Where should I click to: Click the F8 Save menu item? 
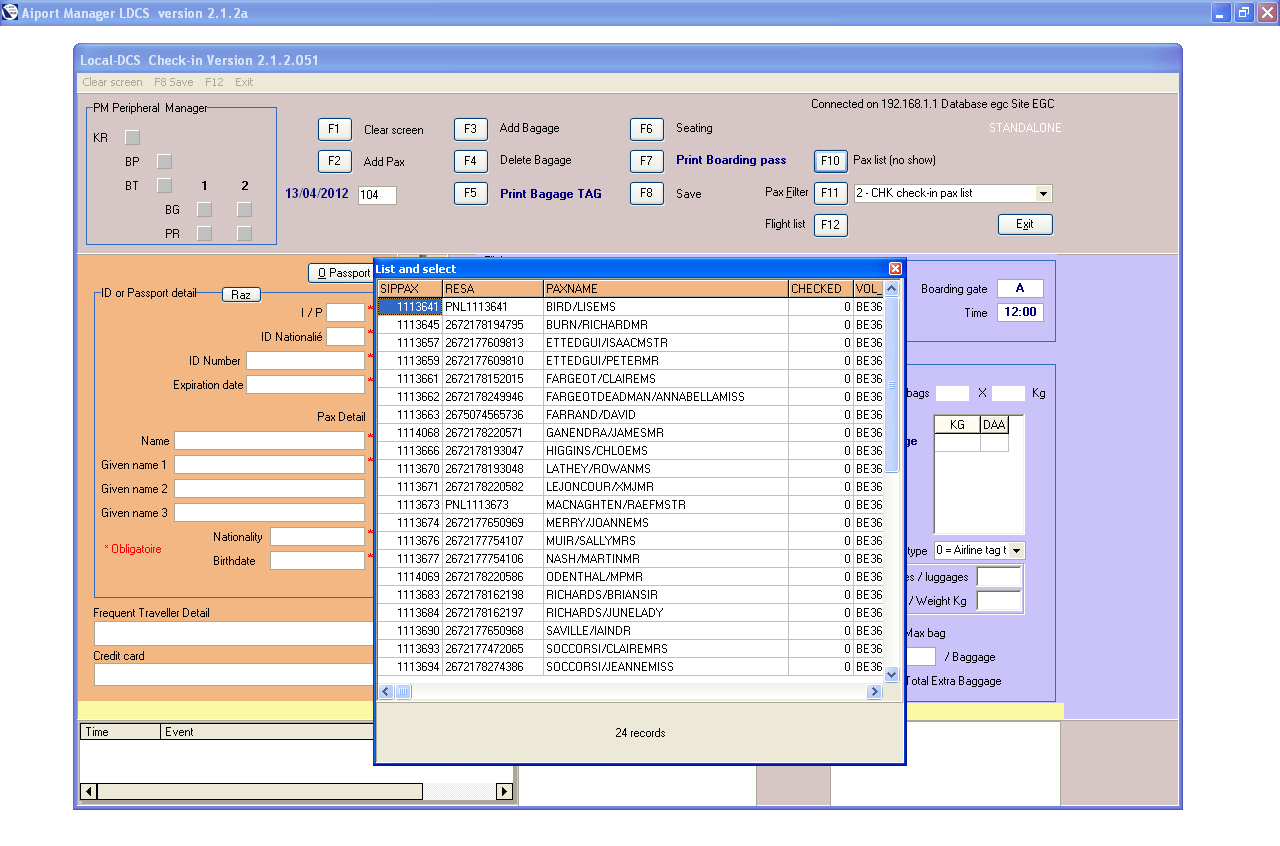pyautogui.click(x=174, y=82)
